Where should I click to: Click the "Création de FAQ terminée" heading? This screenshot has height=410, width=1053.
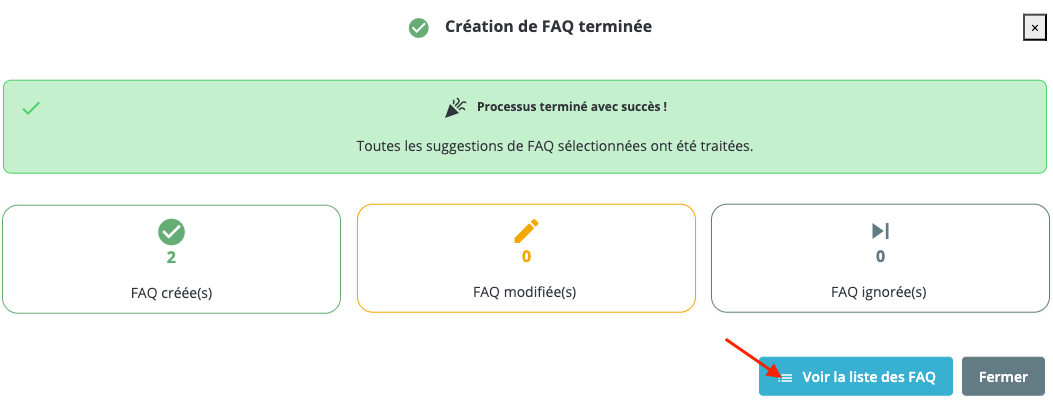pyautogui.click(x=548, y=27)
